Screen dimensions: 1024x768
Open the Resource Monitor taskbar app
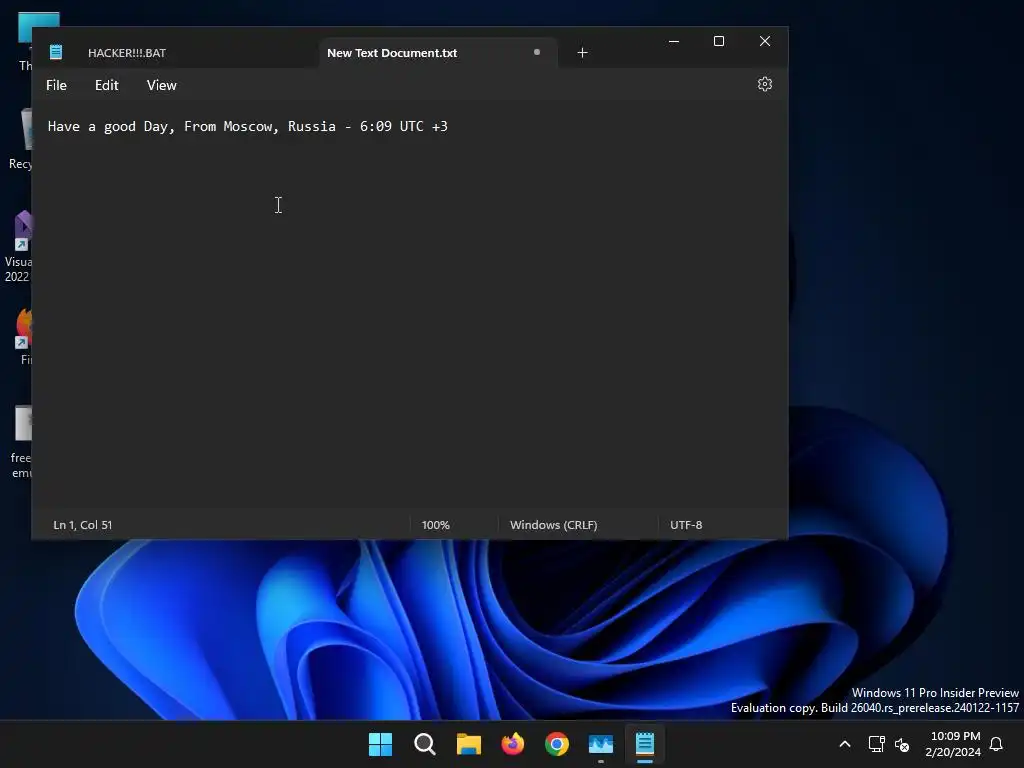click(601, 744)
